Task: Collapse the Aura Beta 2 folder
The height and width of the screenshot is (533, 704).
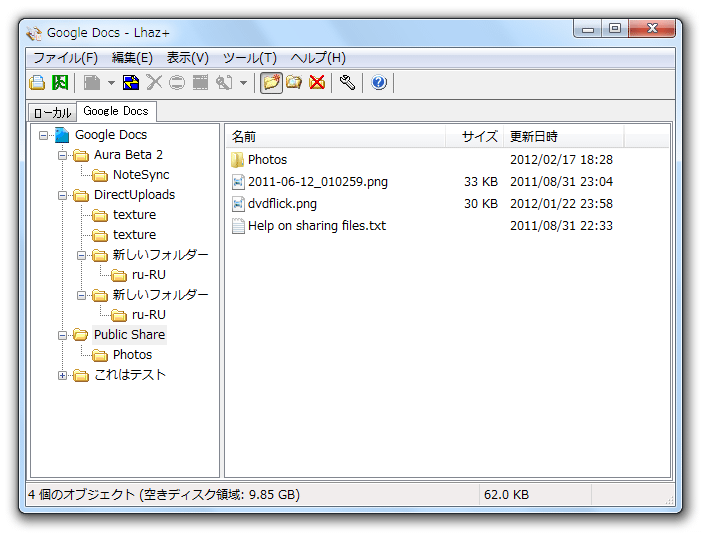Action: pos(62,155)
